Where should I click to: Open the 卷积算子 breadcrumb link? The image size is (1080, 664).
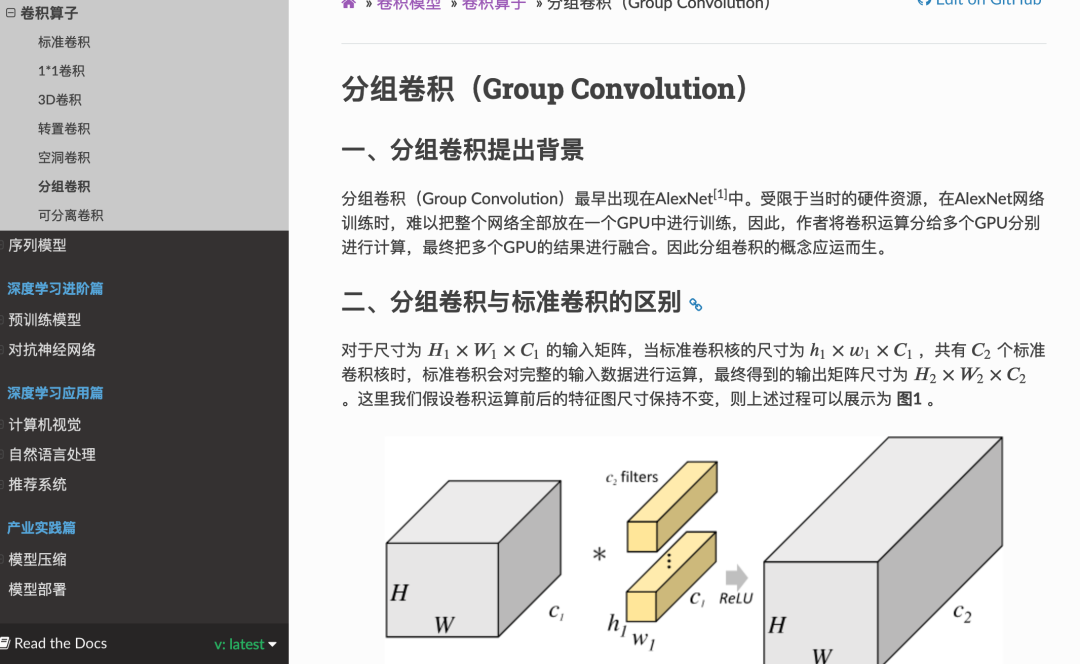click(x=494, y=4)
